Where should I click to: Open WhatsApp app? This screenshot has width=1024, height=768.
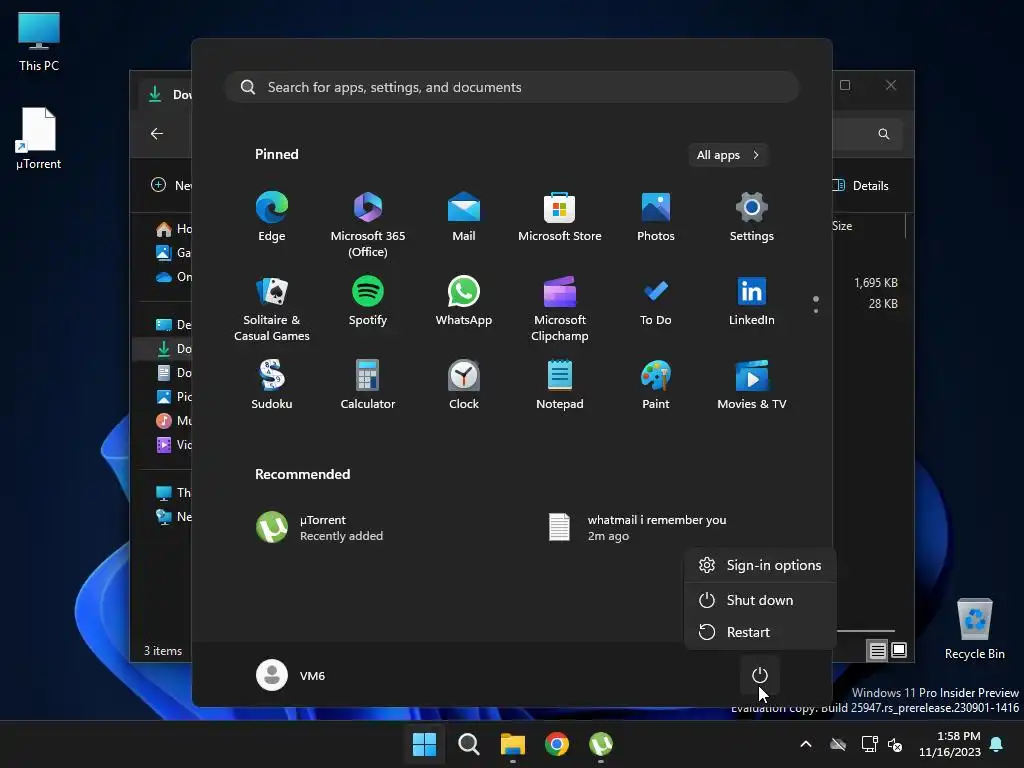tap(464, 301)
